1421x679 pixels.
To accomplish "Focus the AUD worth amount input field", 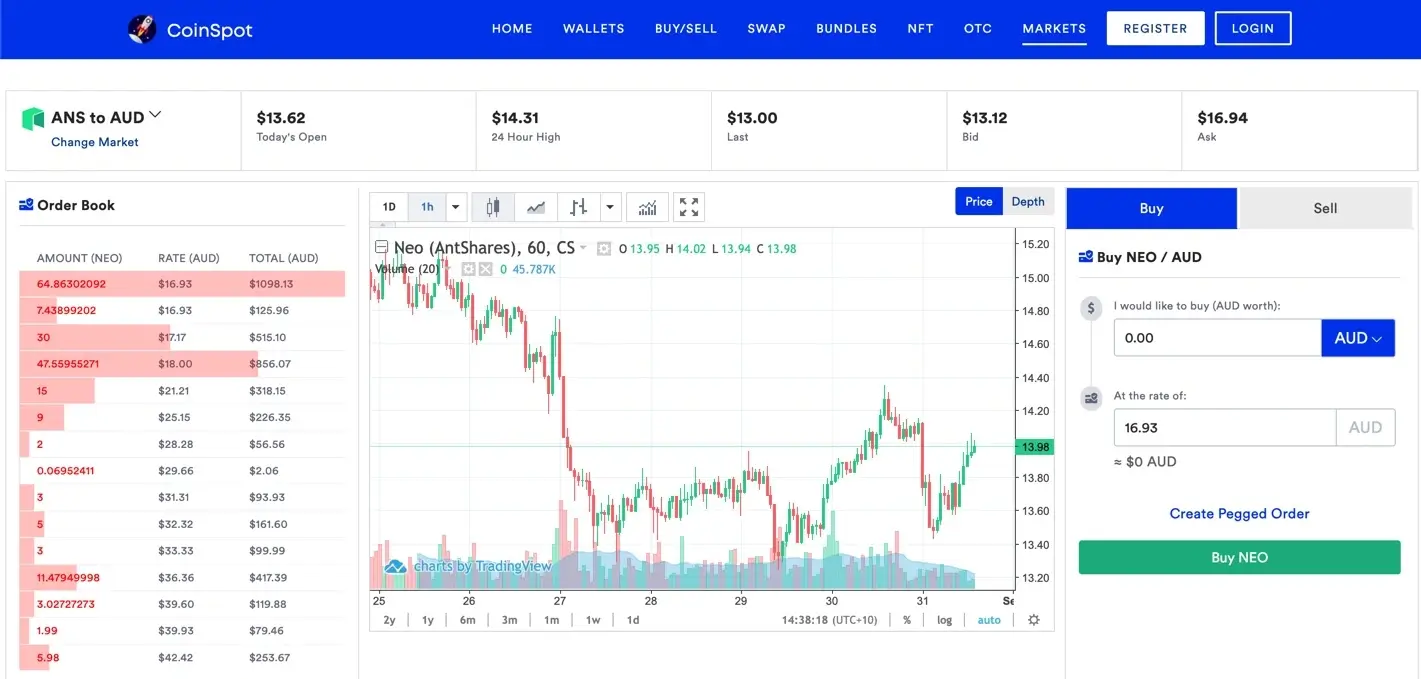I will coord(1217,338).
